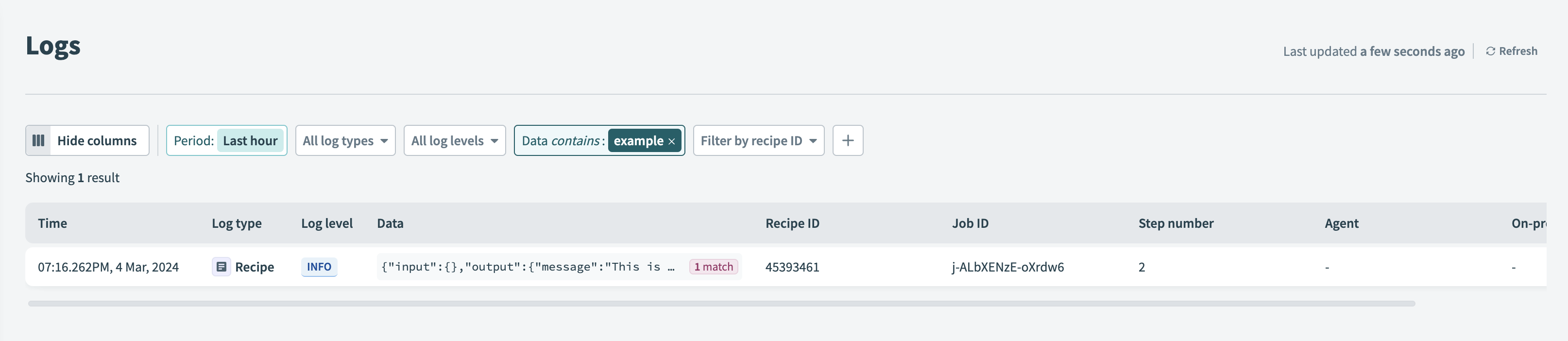Click the '1 match' badge
This screenshot has width=1568, height=341.
pos(714,267)
